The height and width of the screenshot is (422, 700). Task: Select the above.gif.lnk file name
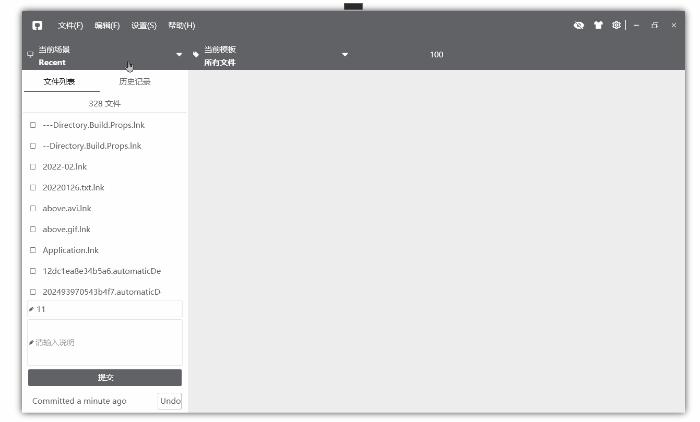point(66,229)
